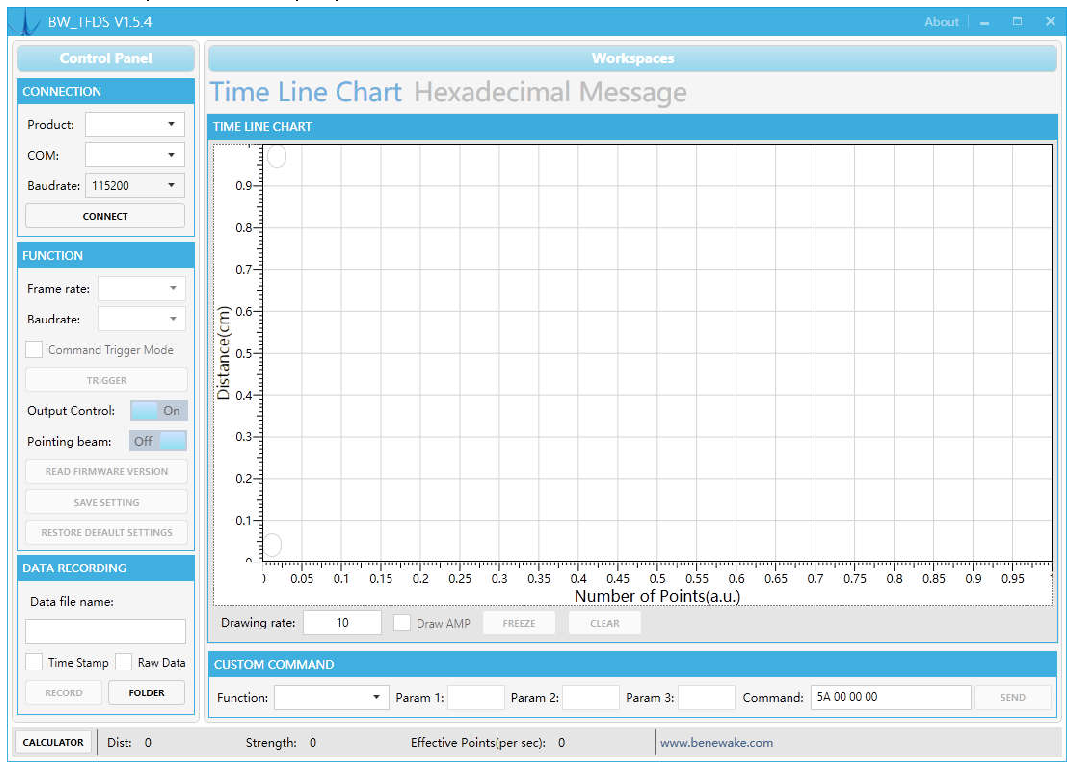Click the Data file name field

(105, 631)
